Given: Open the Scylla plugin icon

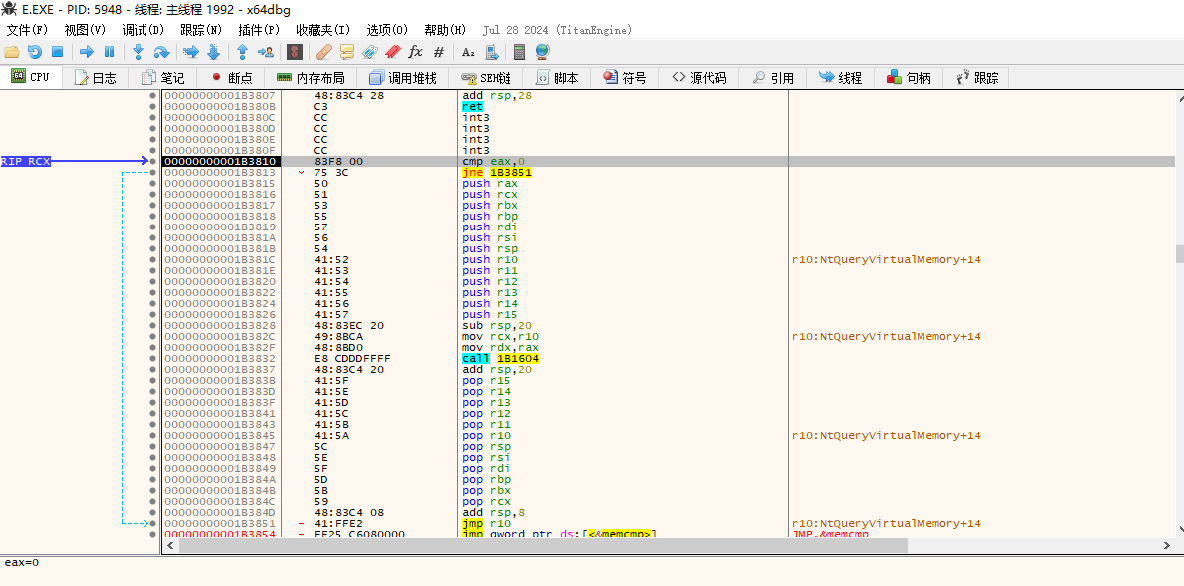Looking at the screenshot, I should pos(295,52).
